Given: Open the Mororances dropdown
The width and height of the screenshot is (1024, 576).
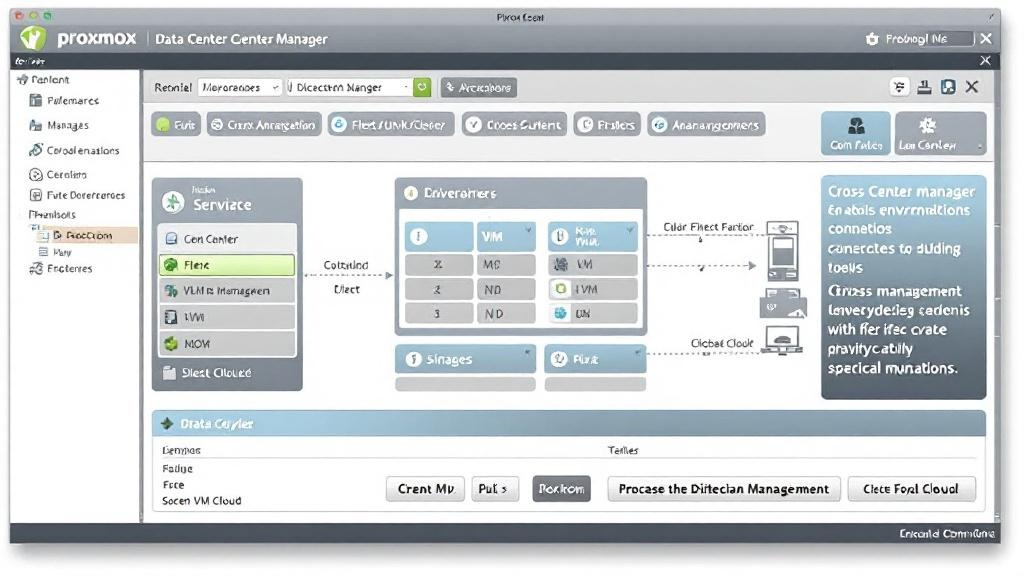Looking at the screenshot, I should [x=241, y=87].
